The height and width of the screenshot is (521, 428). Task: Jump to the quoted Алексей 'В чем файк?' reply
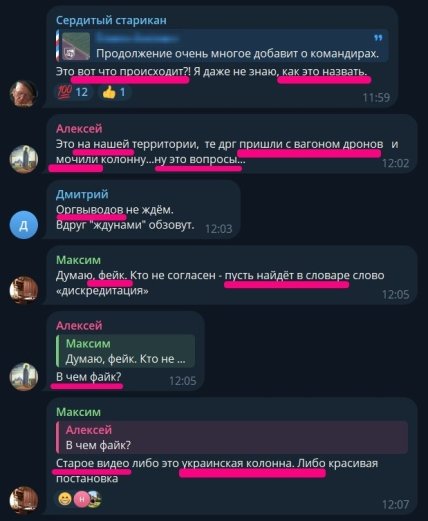click(232, 437)
